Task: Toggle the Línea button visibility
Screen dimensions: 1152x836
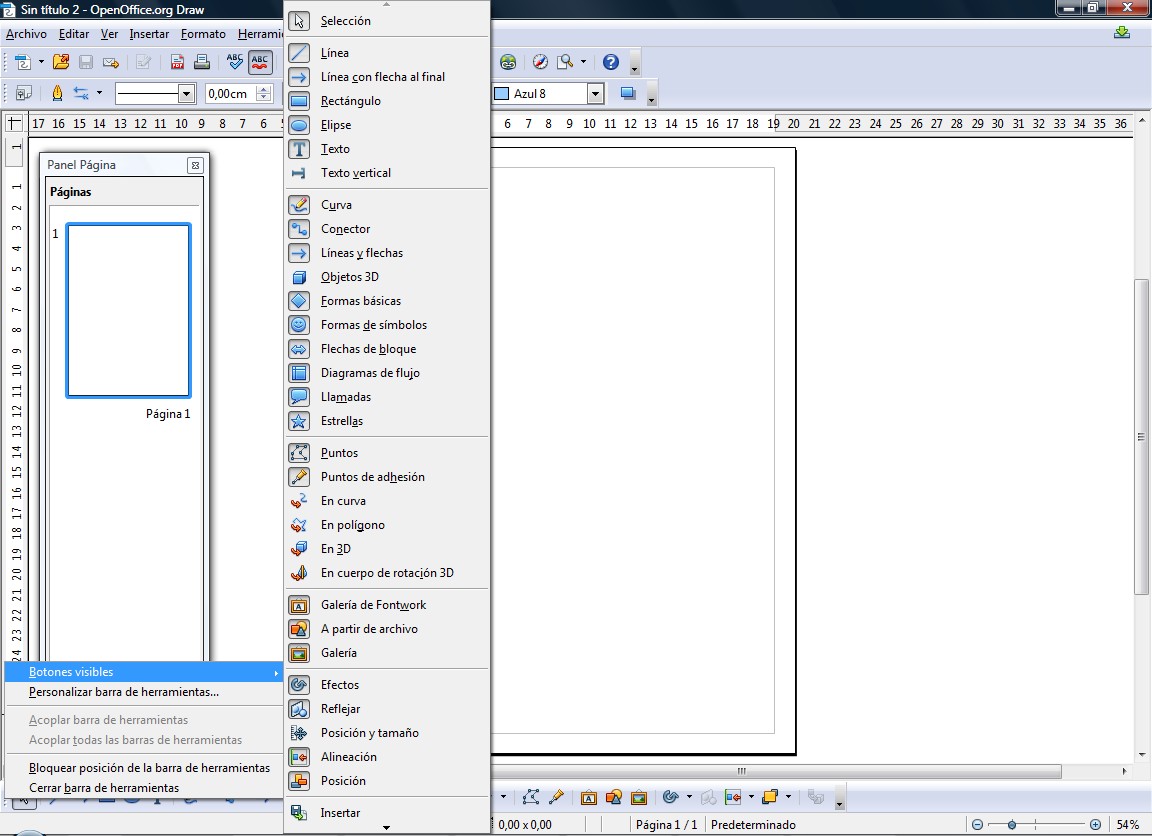Action: (x=386, y=53)
